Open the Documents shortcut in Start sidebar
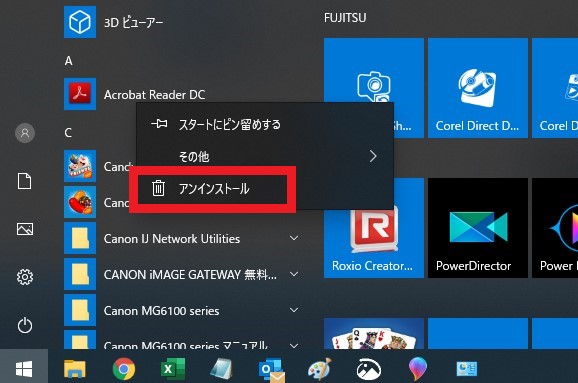This screenshot has width=578, height=383. coord(25,181)
